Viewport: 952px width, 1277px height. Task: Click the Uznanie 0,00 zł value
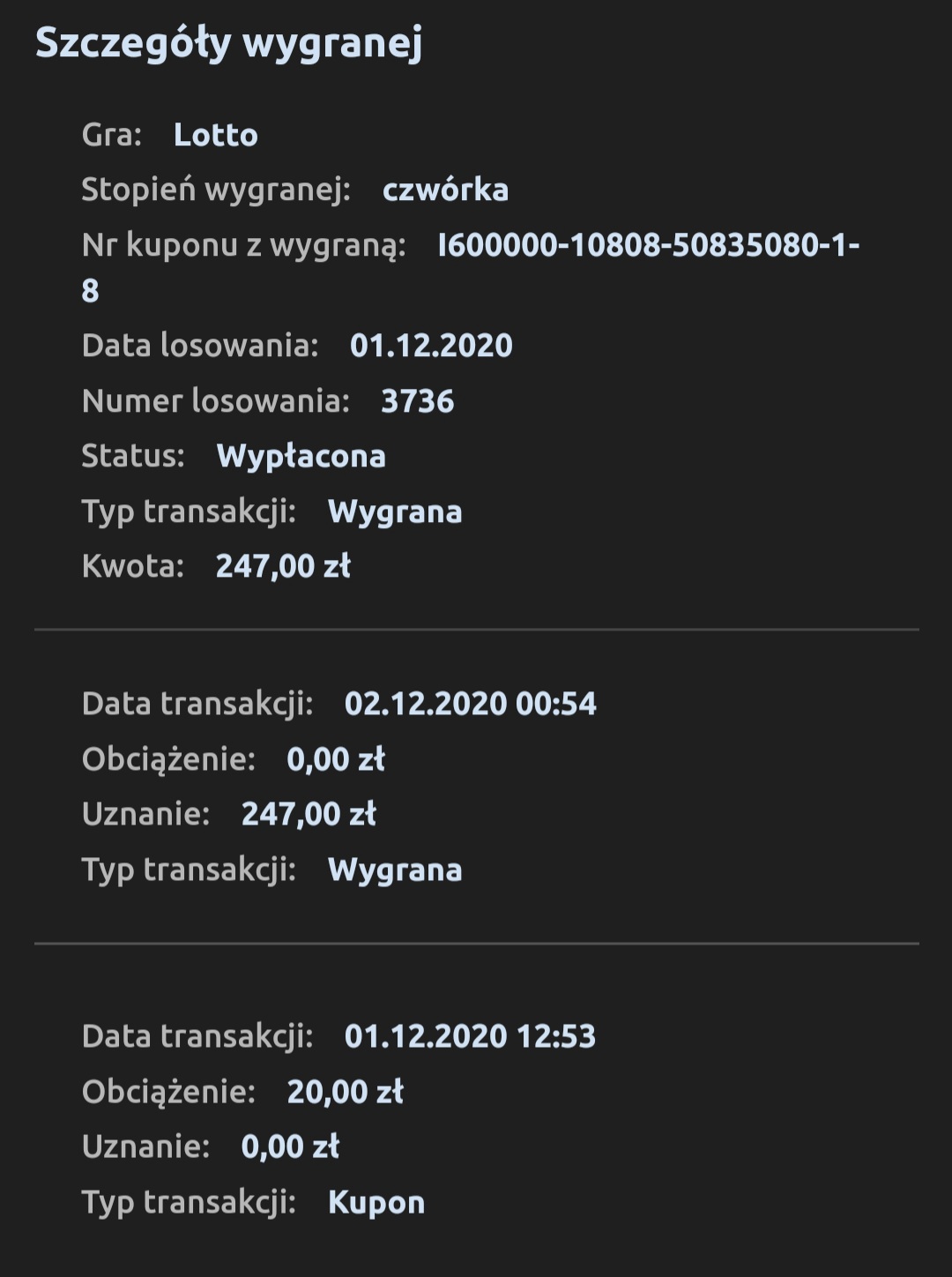click(290, 1146)
